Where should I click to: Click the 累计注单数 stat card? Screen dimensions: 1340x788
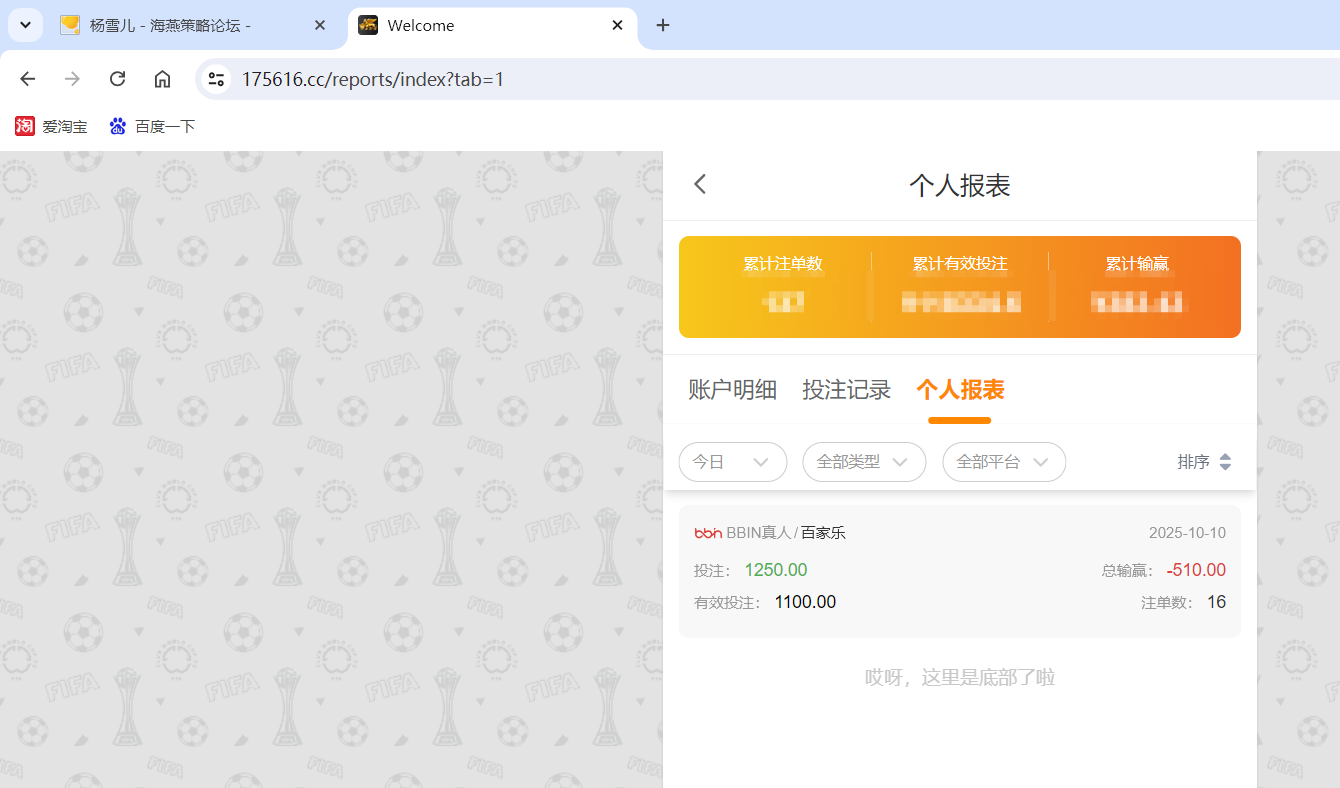[784, 285]
